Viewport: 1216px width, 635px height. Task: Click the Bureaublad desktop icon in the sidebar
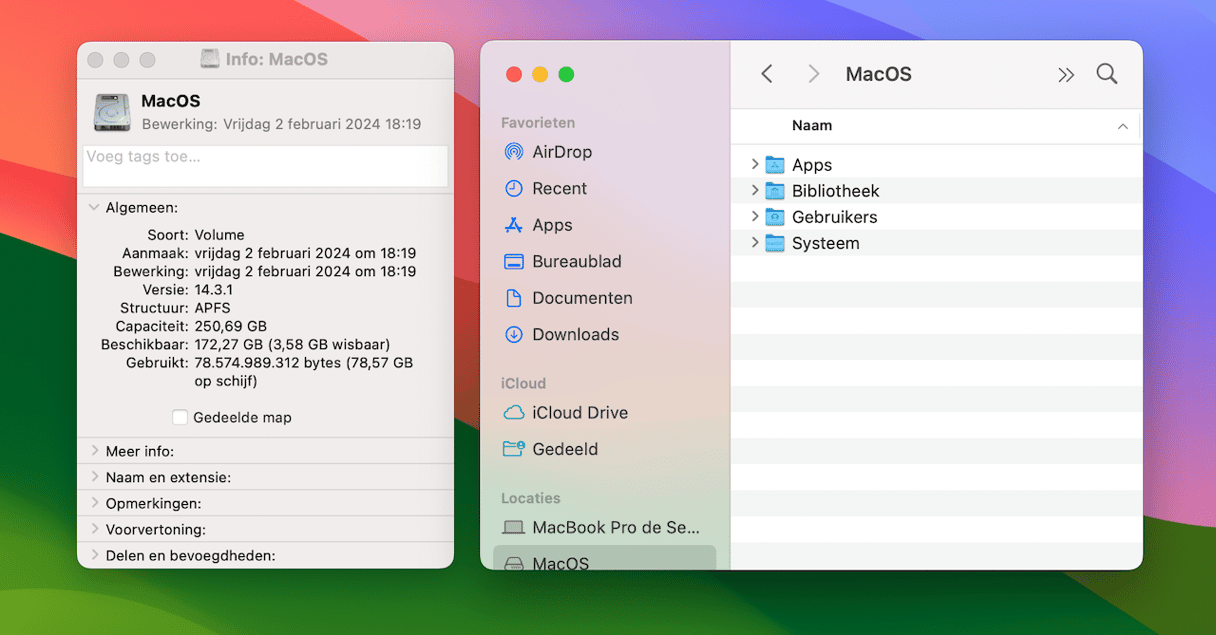(x=513, y=262)
